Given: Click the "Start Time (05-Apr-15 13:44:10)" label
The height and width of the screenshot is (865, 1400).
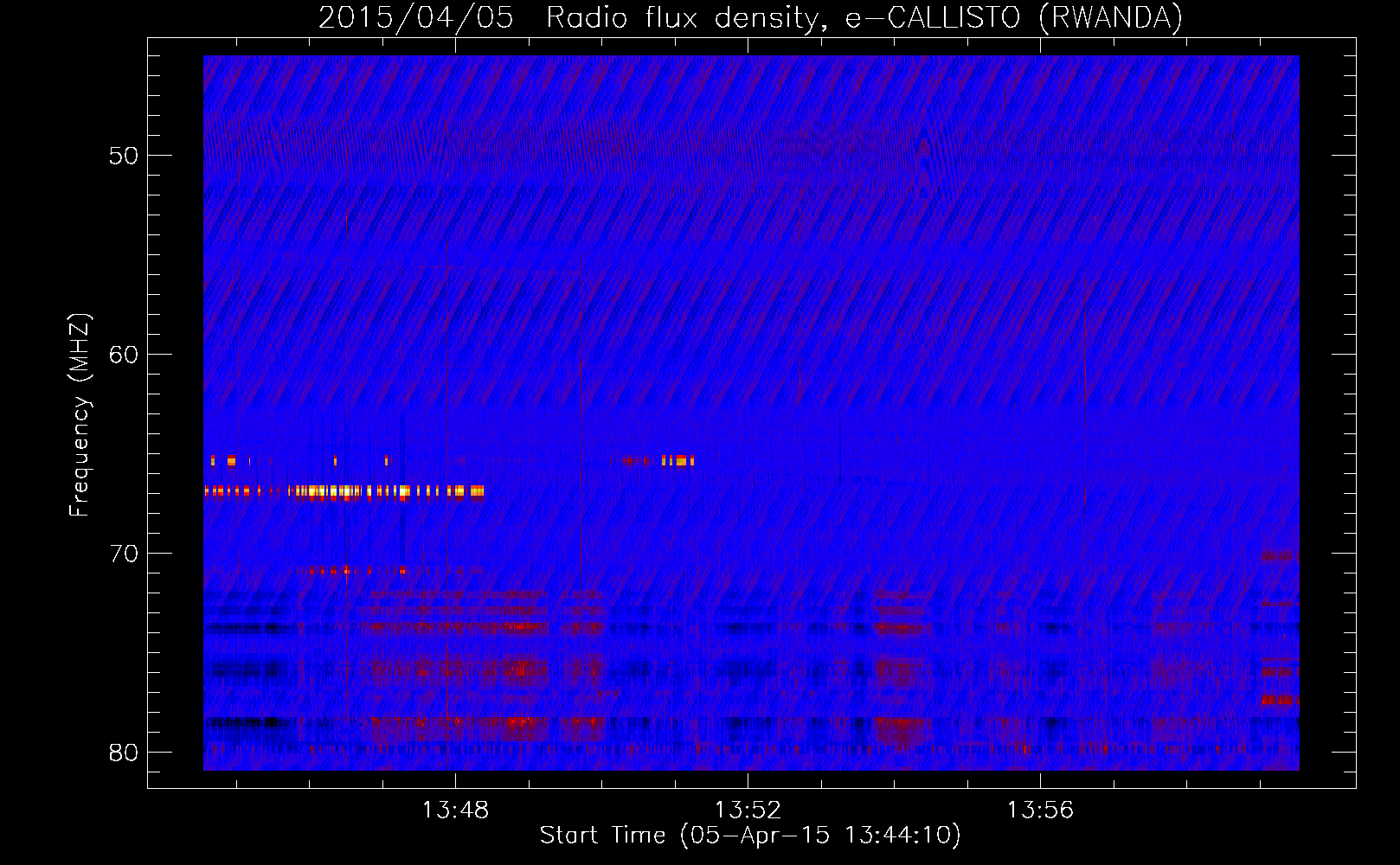Looking at the screenshot, I should pos(750,836).
